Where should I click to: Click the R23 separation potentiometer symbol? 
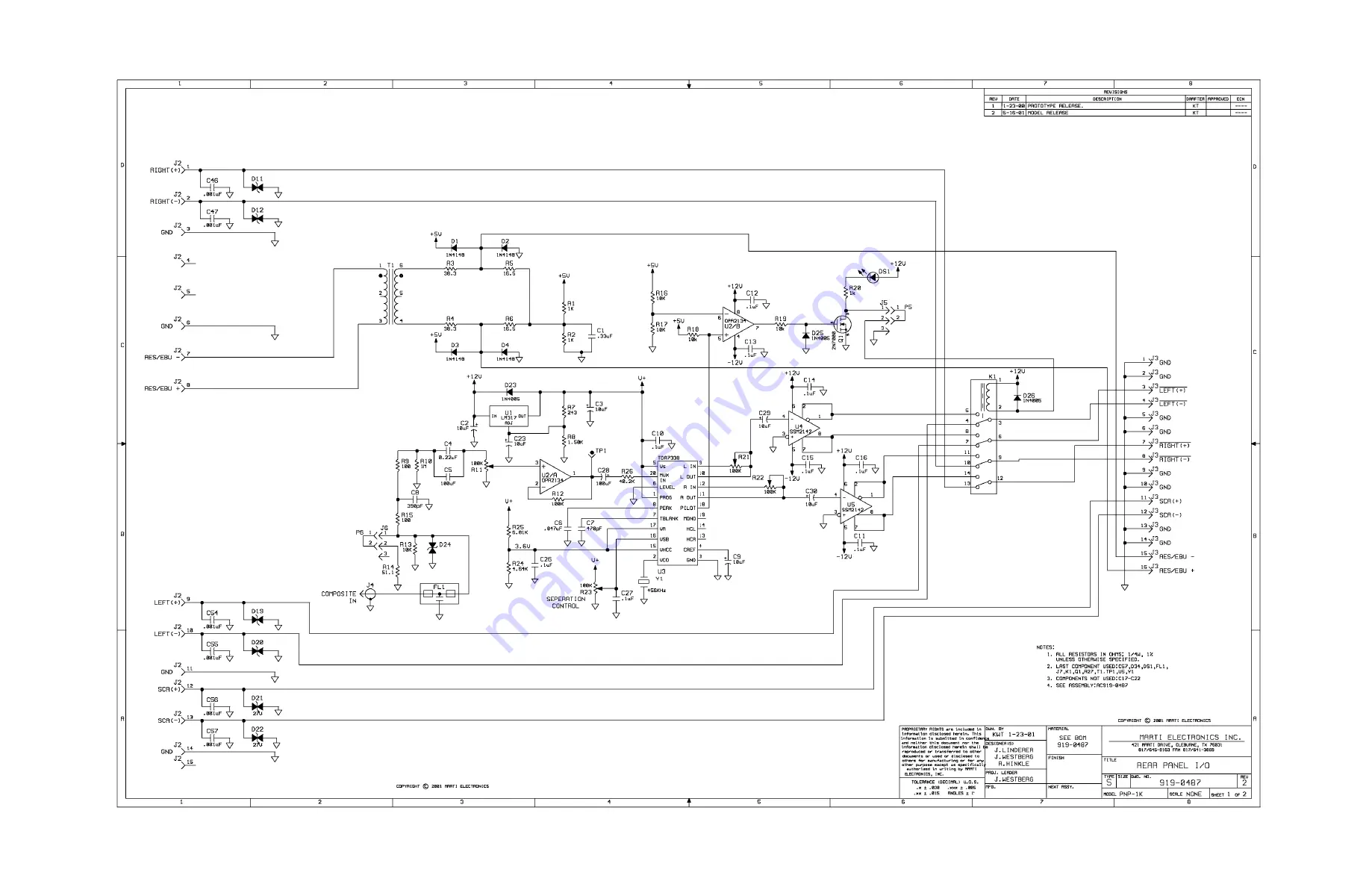click(595, 588)
